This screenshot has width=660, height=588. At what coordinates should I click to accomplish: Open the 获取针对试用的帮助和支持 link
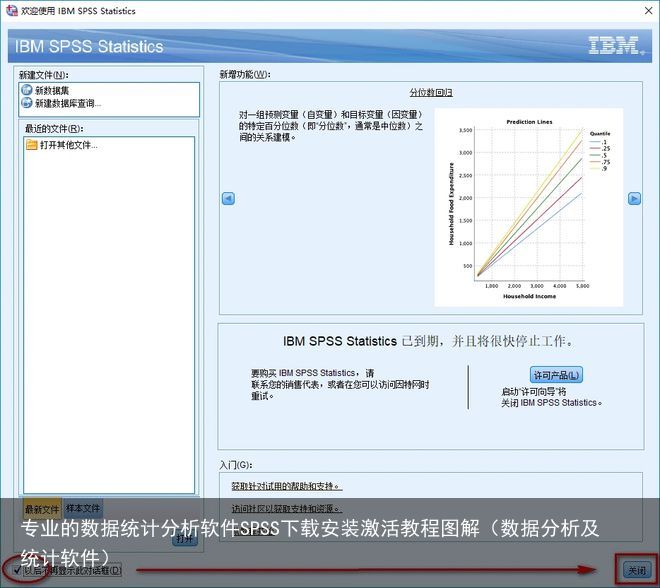pos(287,486)
